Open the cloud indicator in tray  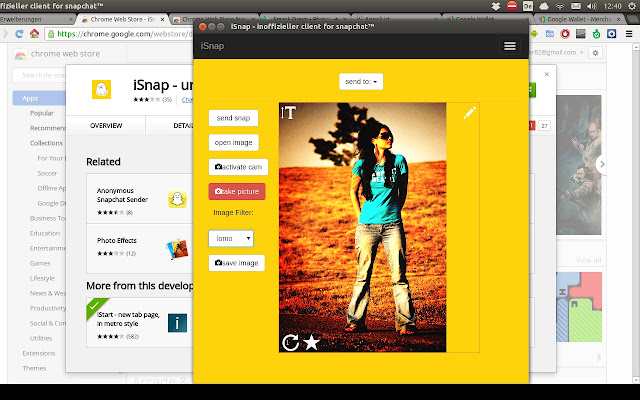click(544, 6)
